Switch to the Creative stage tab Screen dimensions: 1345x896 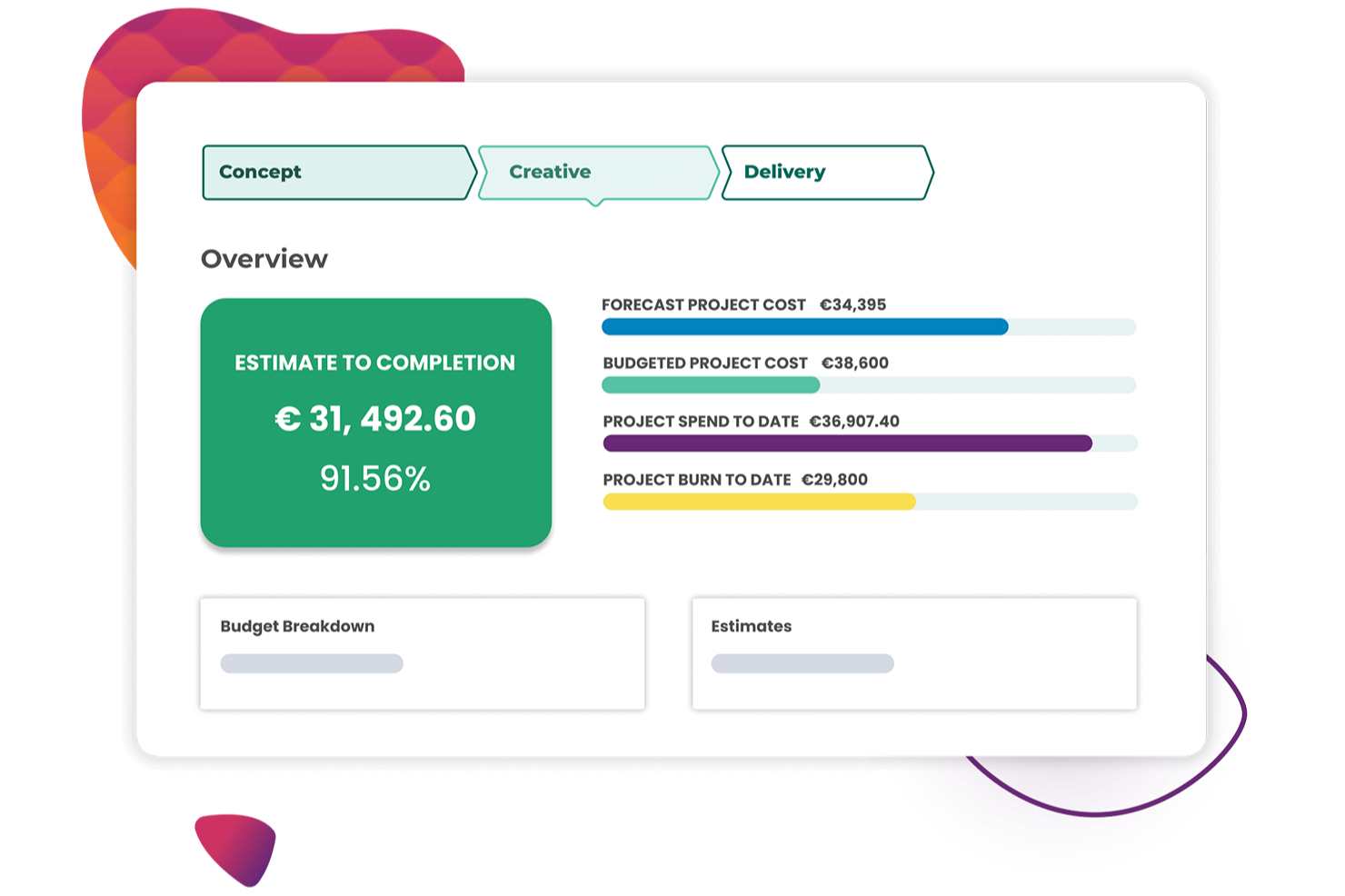tap(596, 172)
